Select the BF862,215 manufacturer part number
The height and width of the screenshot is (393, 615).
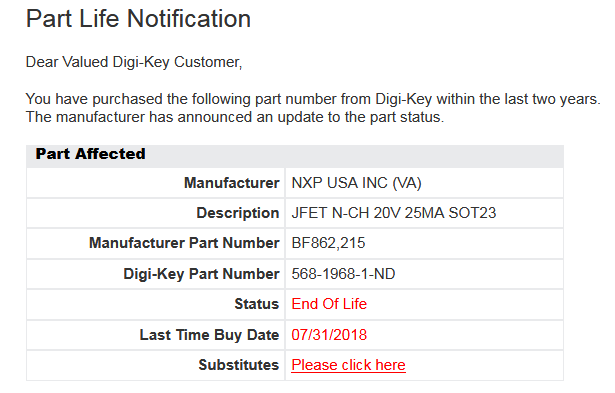(x=328, y=243)
